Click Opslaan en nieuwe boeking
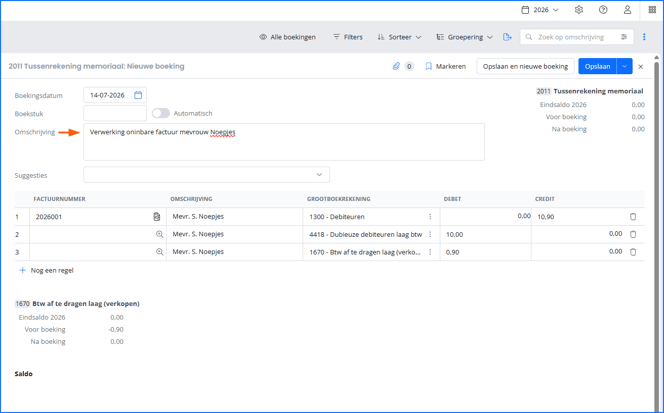The image size is (664, 413). click(525, 67)
